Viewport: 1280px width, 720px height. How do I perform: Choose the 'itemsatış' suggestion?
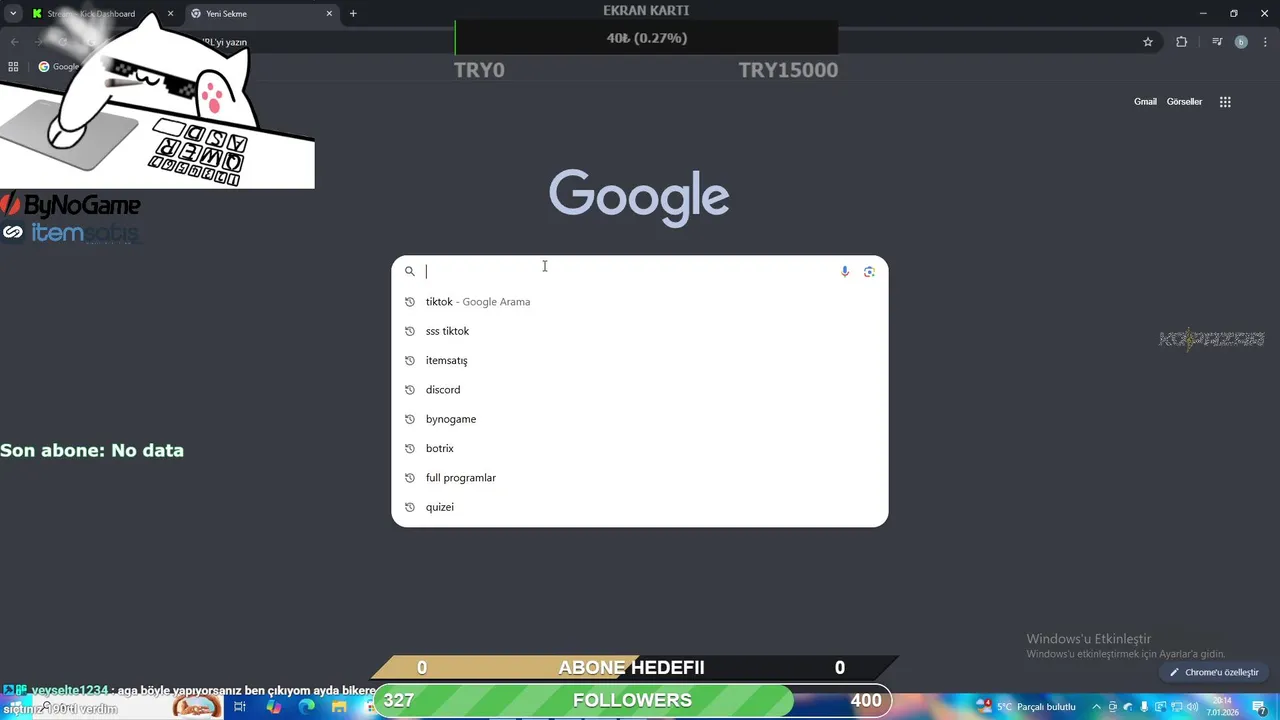point(640,360)
